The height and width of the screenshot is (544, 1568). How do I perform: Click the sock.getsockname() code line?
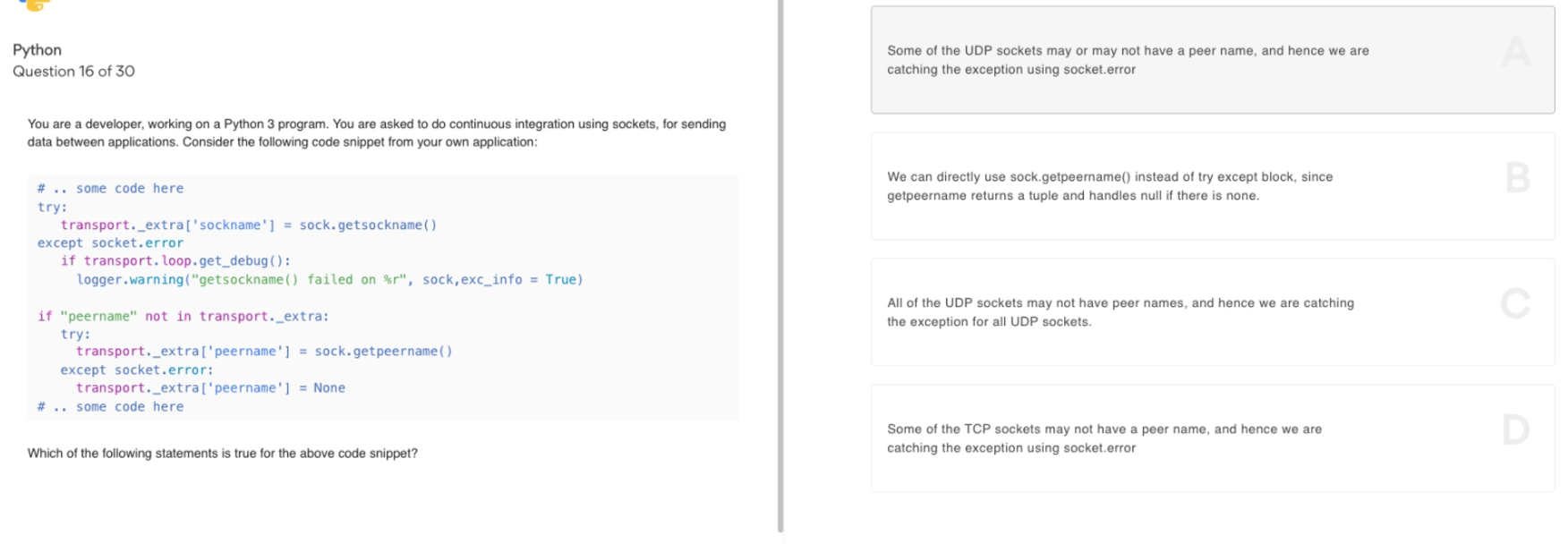[x=249, y=225]
